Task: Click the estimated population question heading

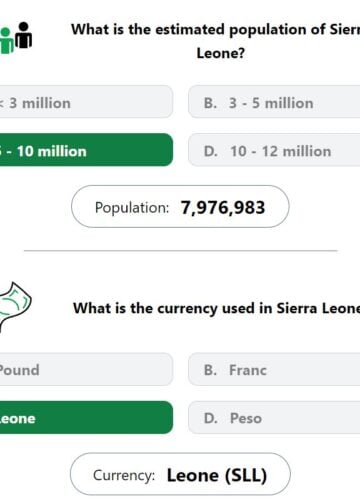Action: click(x=216, y=41)
